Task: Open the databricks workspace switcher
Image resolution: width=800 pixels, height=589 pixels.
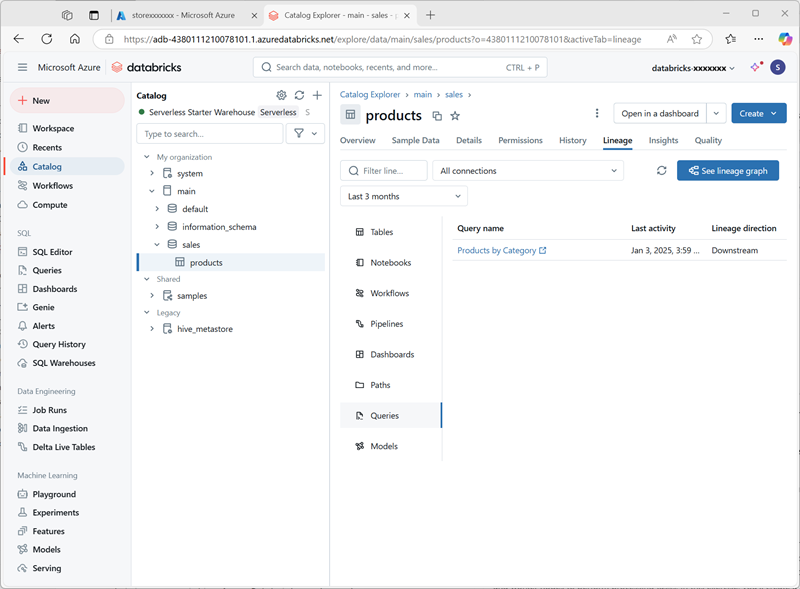Action: 693,68
